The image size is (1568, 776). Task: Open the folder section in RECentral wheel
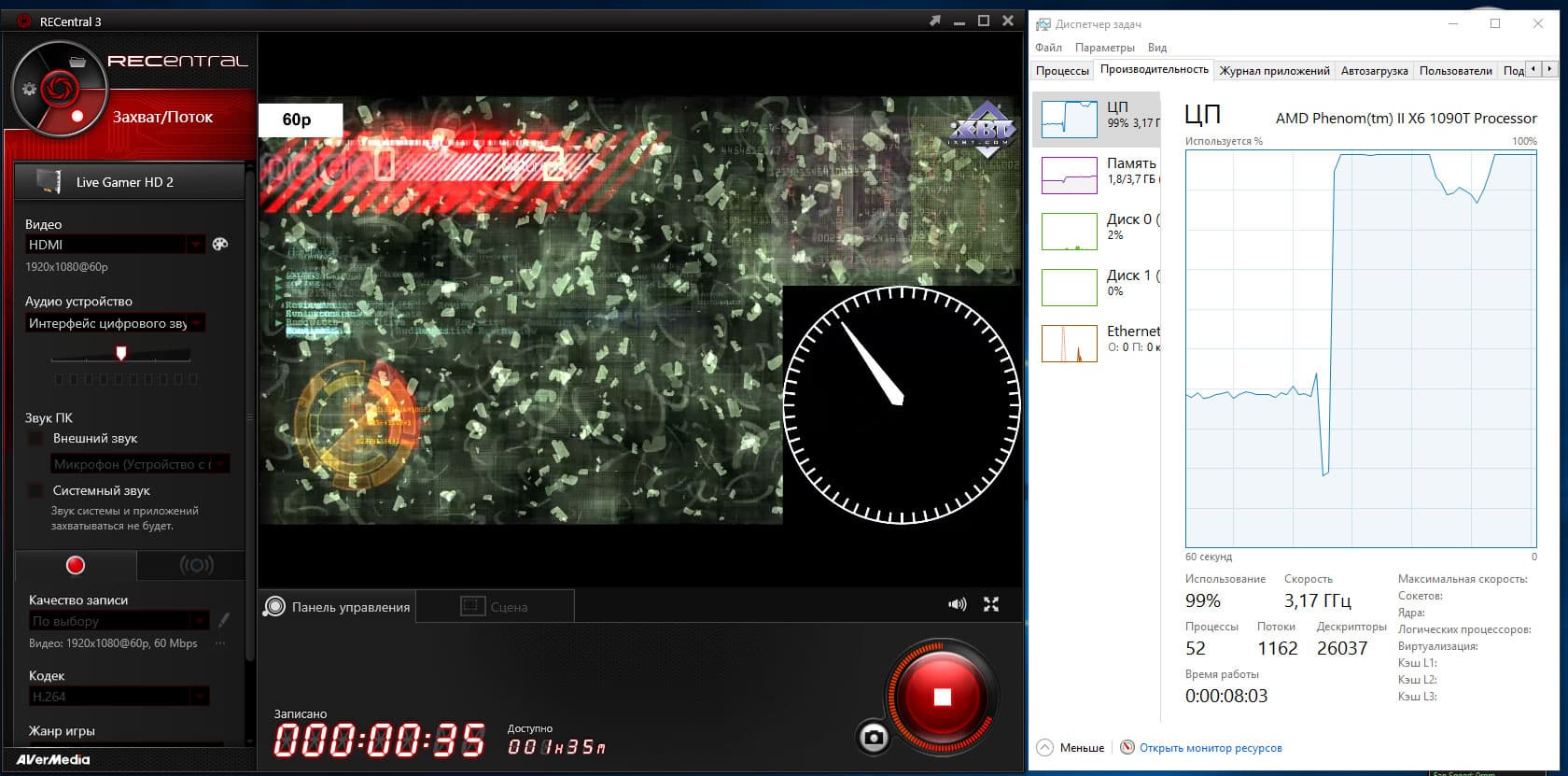coord(77,63)
